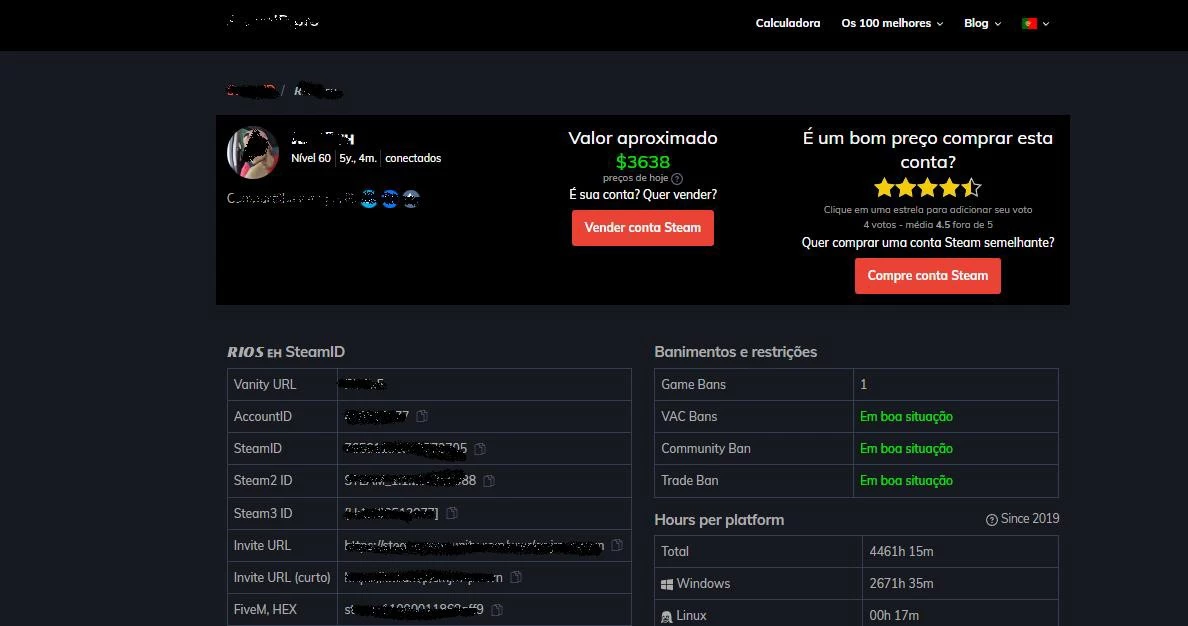Open the Calculadora page
1188x626 pixels.
(788, 23)
